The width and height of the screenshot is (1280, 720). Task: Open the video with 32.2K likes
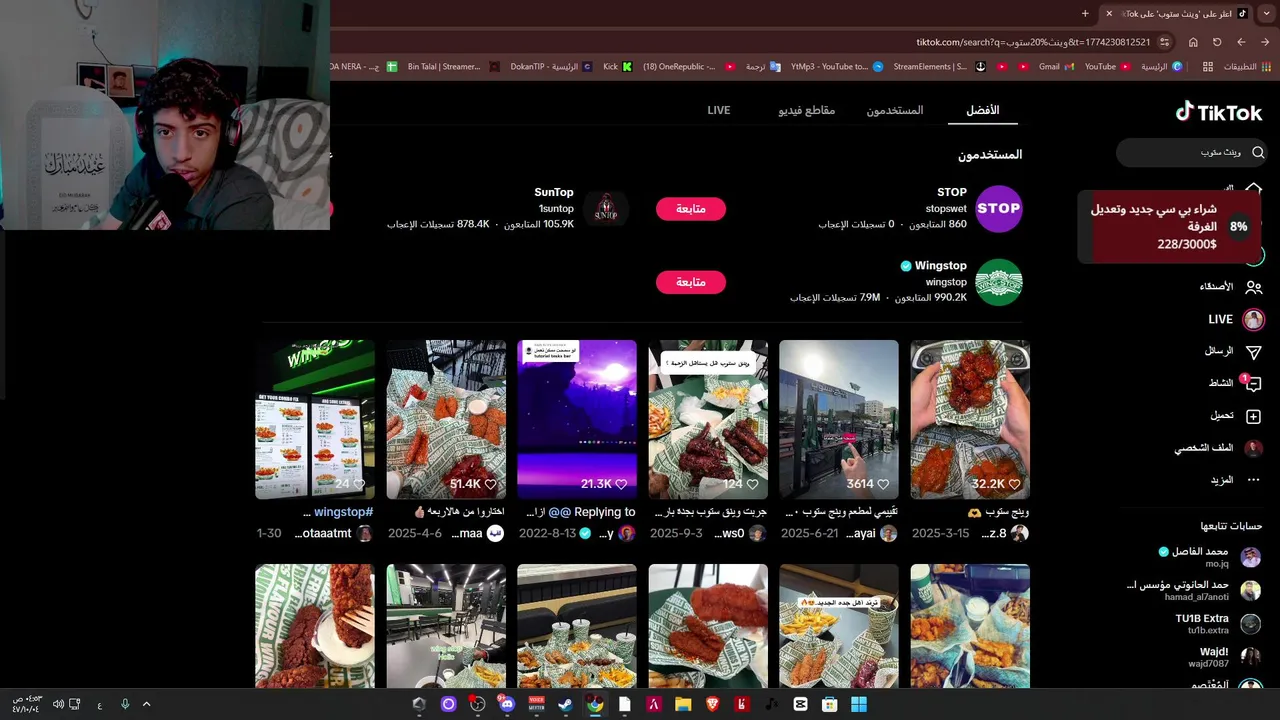click(x=970, y=419)
